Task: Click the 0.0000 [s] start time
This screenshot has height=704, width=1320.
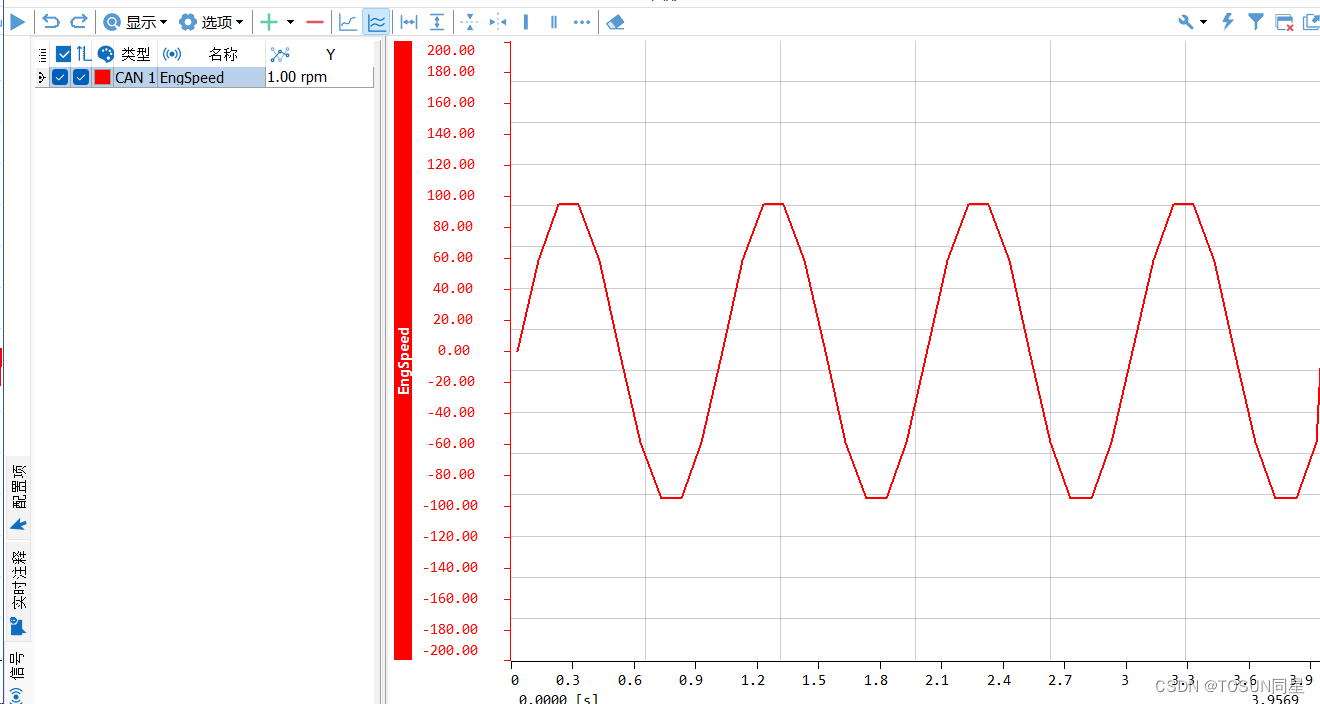Action: point(558,698)
